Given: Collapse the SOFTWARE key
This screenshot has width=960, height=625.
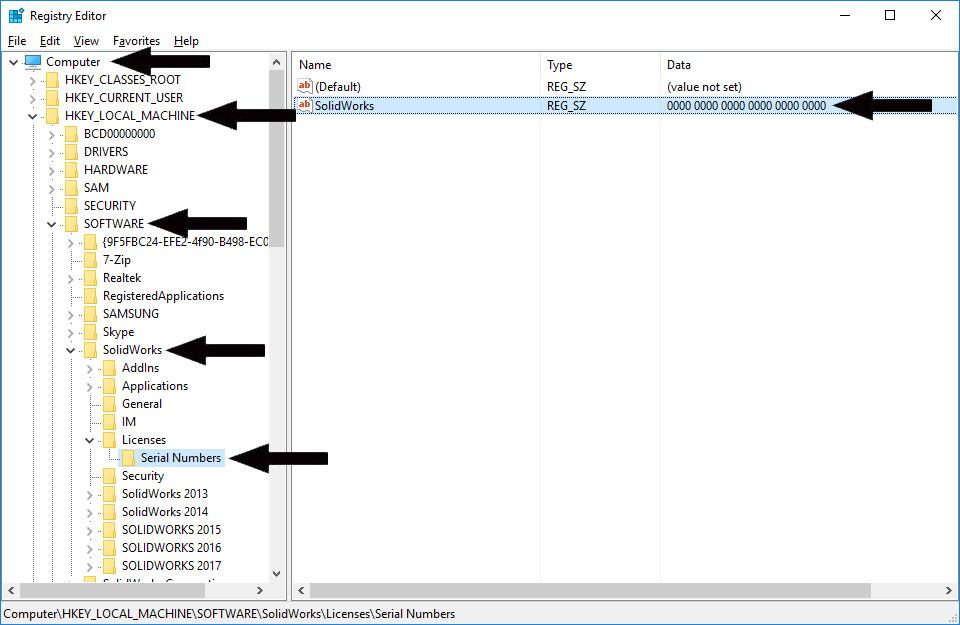Looking at the screenshot, I should point(51,225).
